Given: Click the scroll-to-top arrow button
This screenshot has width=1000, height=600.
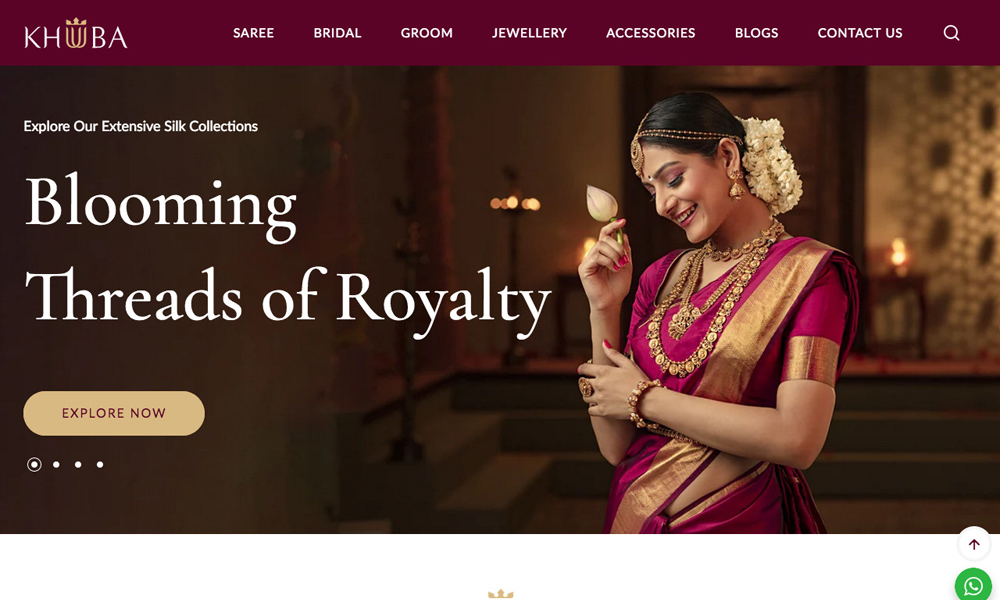Looking at the screenshot, I should (x=974, y=544).
